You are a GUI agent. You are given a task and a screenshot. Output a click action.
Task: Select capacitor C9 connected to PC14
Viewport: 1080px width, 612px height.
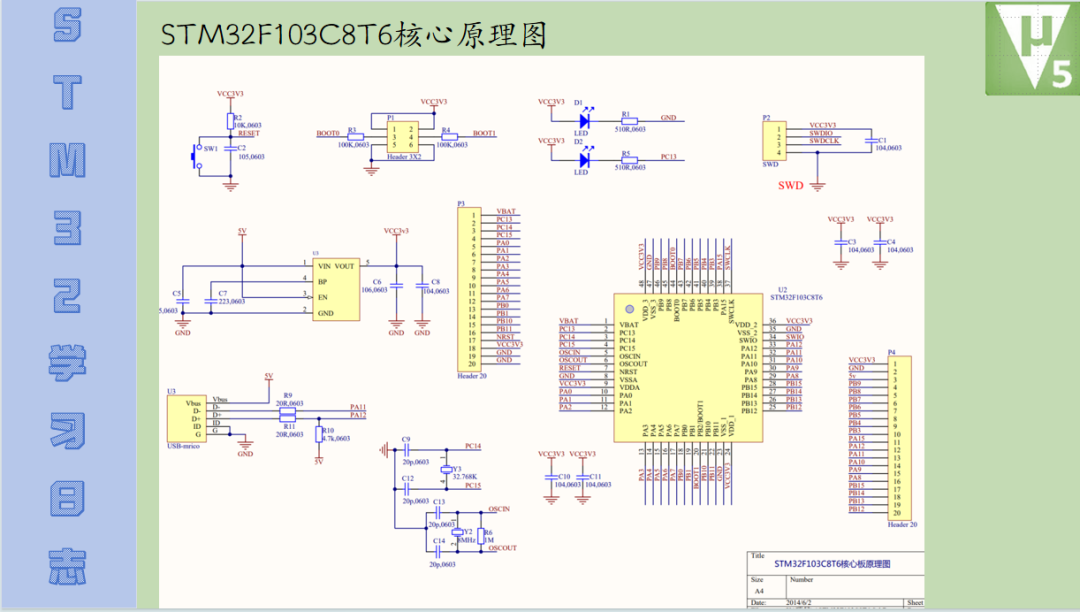[x=406, y=450]
